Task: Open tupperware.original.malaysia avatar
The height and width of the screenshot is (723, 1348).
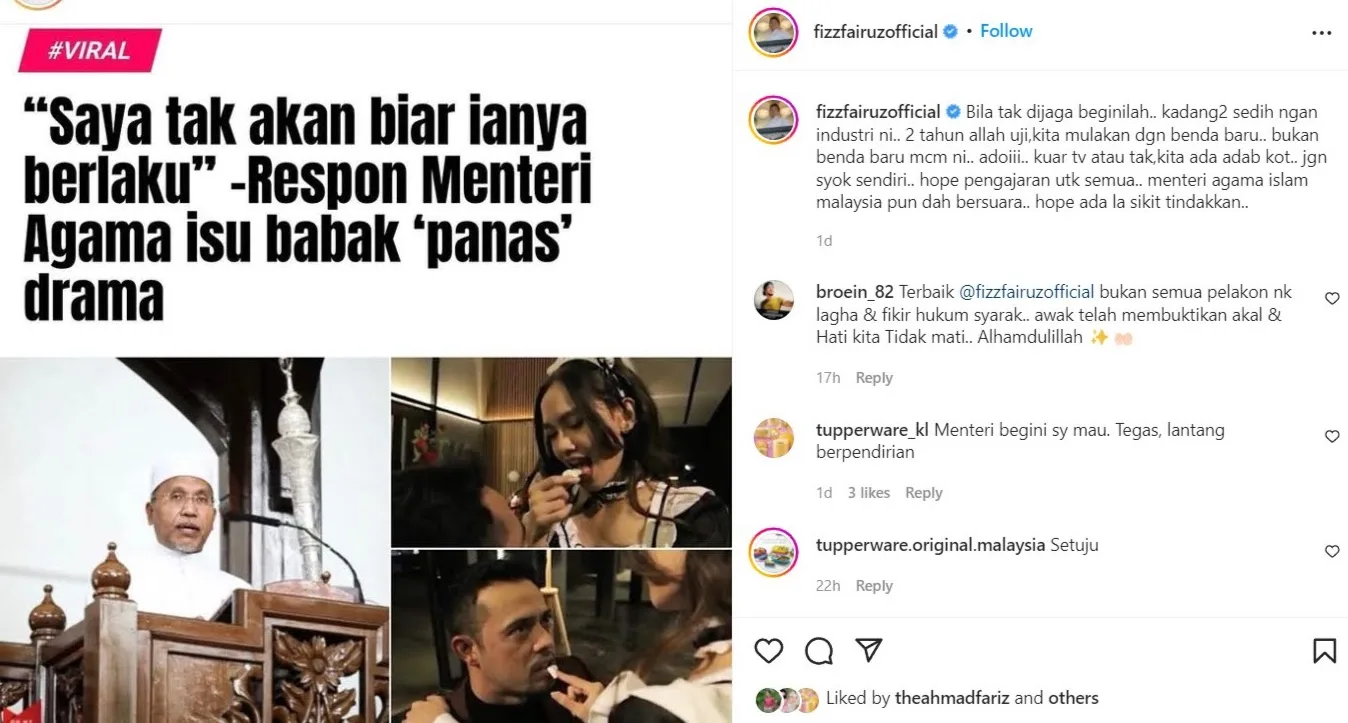Action: pyautogui.click(x=774, y=552)
